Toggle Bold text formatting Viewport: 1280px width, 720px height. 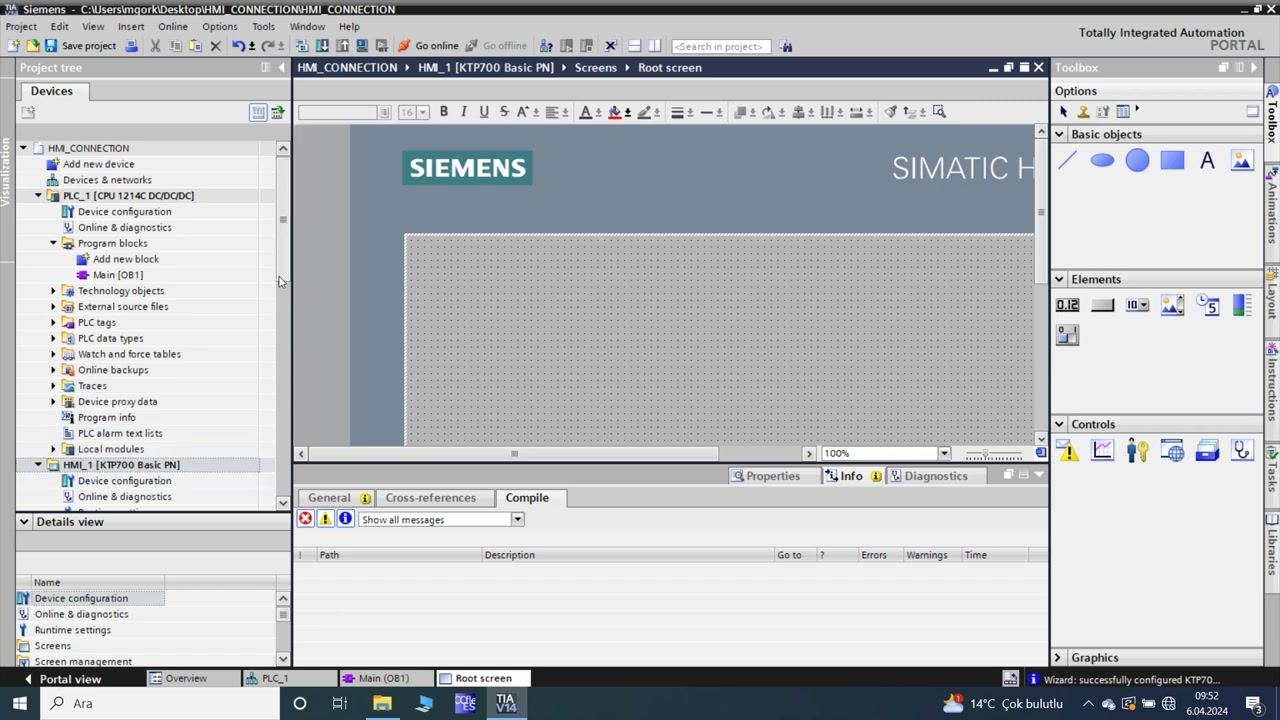tap(444, 112)
